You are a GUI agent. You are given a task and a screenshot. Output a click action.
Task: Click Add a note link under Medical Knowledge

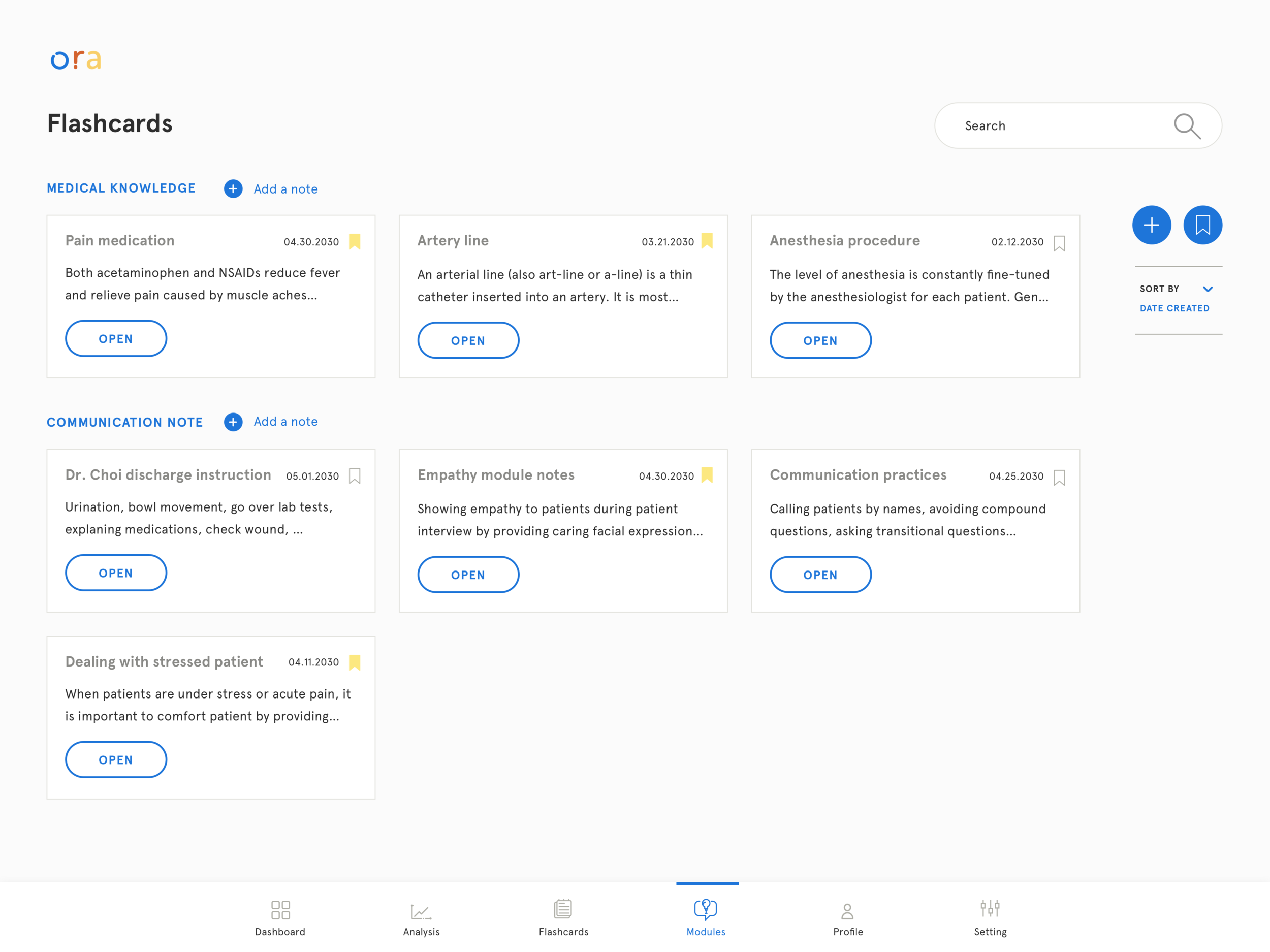point(285,189)
